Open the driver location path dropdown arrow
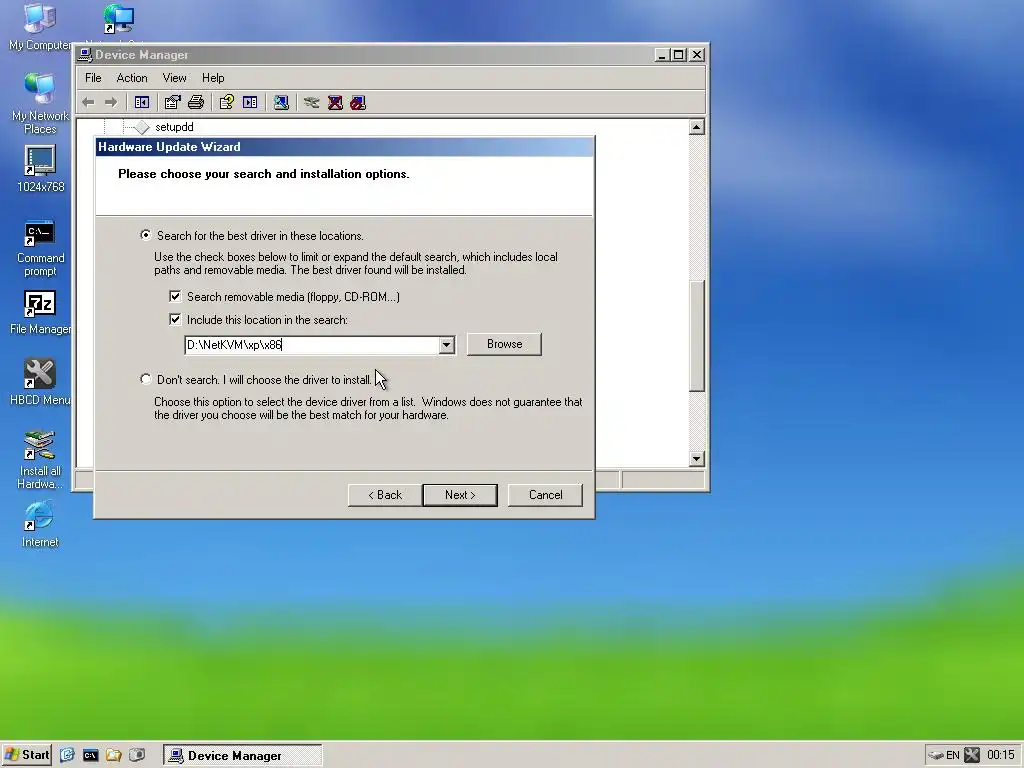Screen dimensions: 1024x768 click(447, 345)
